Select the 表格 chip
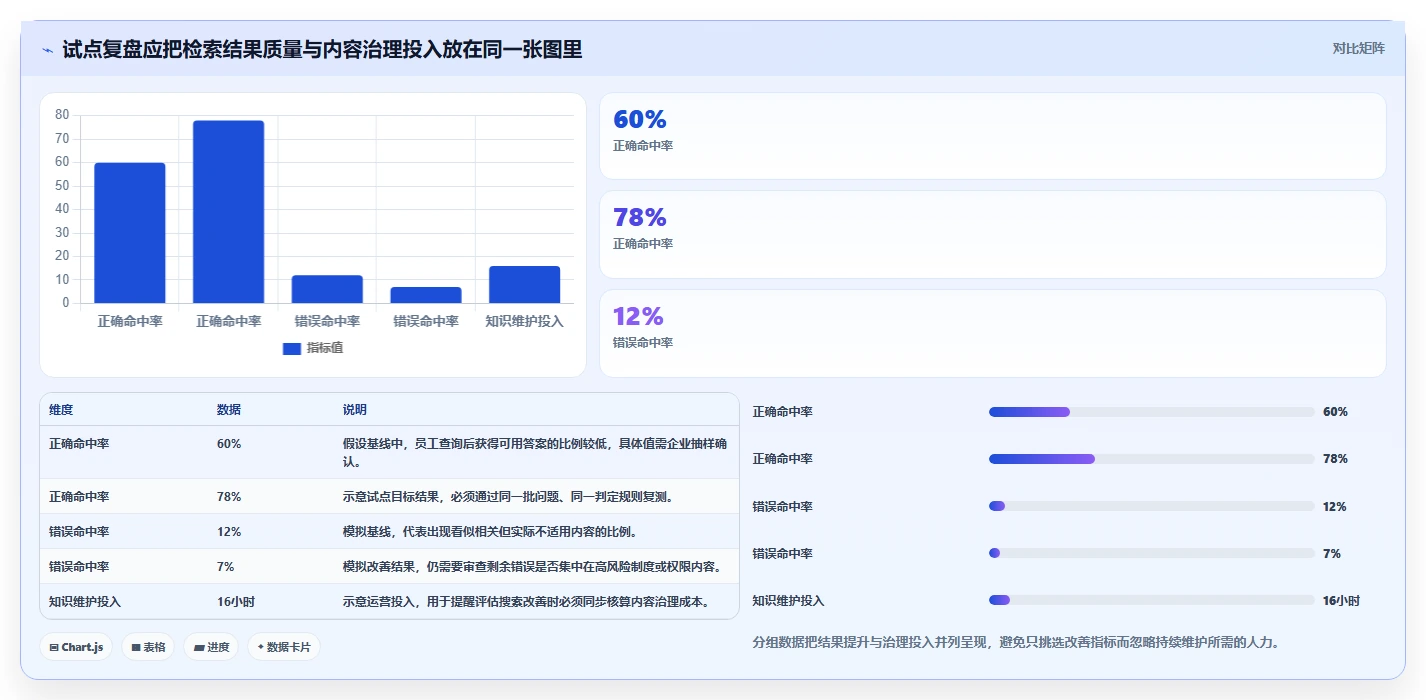The image size is (1426, 700). click(x=148, y=647)
